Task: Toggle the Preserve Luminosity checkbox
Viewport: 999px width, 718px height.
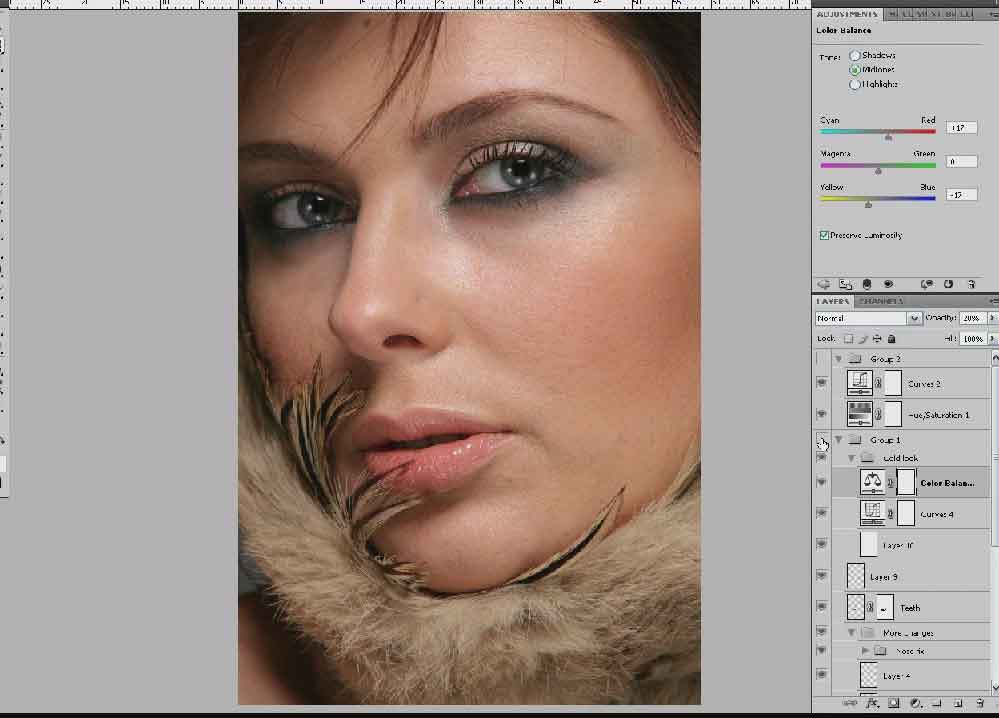Action: point(824,235)
